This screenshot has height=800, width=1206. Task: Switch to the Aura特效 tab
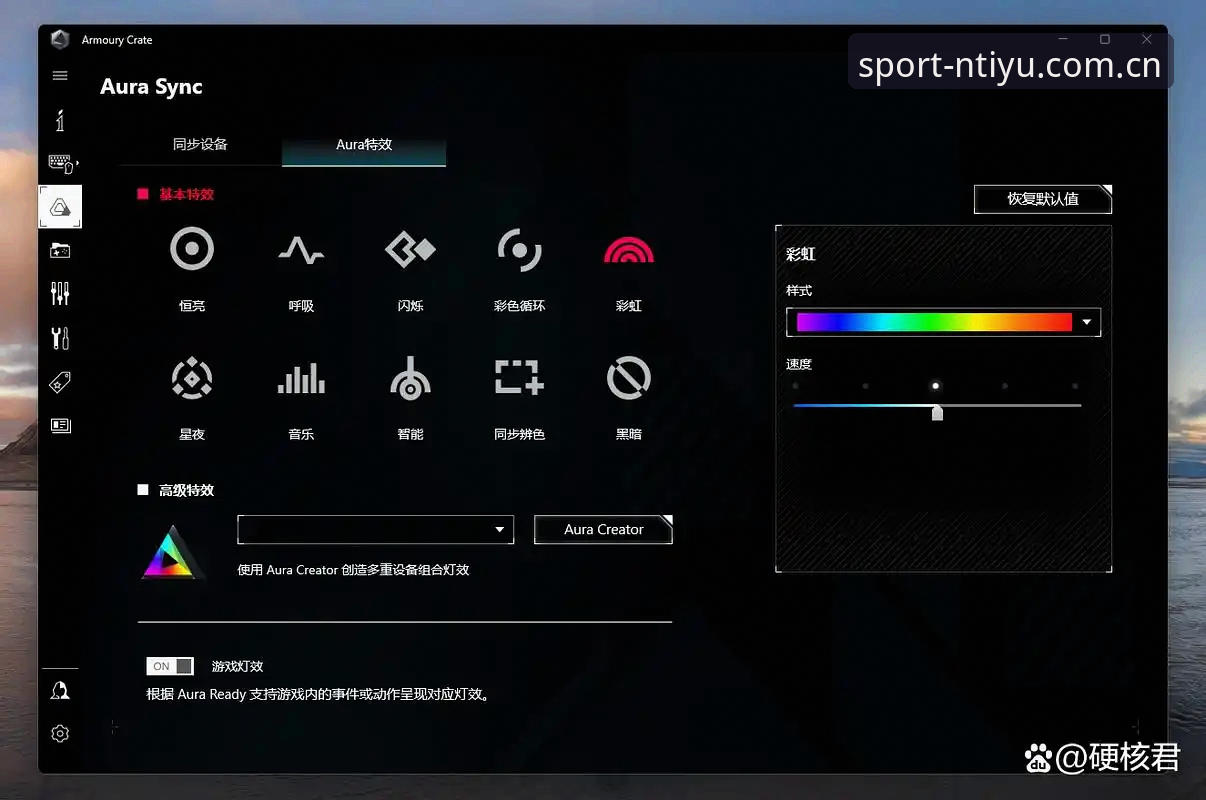[364, 145]
